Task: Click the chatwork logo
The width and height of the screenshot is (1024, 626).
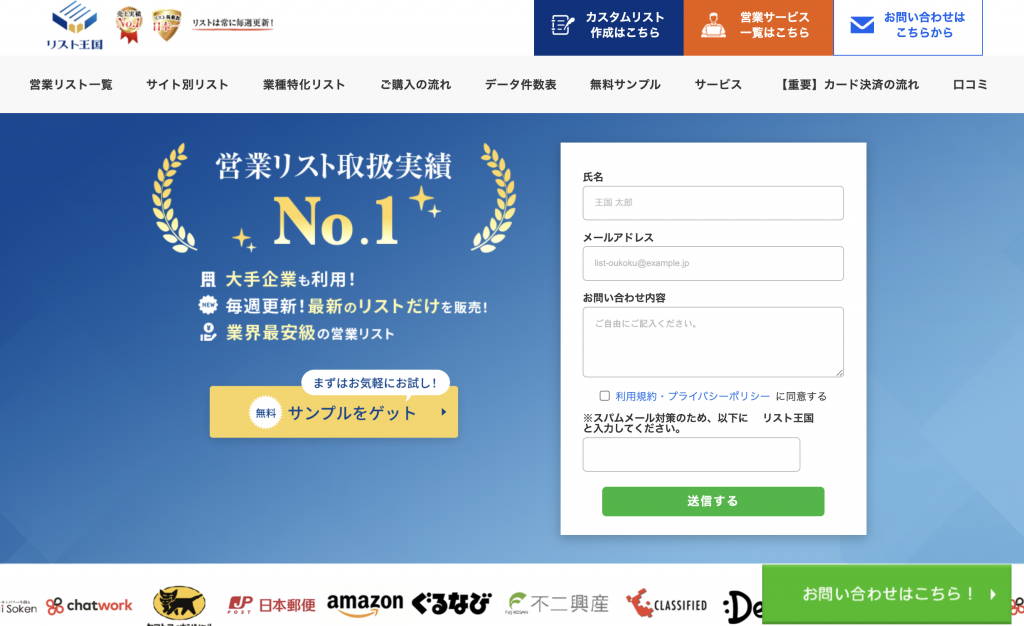Action: [x=89, y=605]
